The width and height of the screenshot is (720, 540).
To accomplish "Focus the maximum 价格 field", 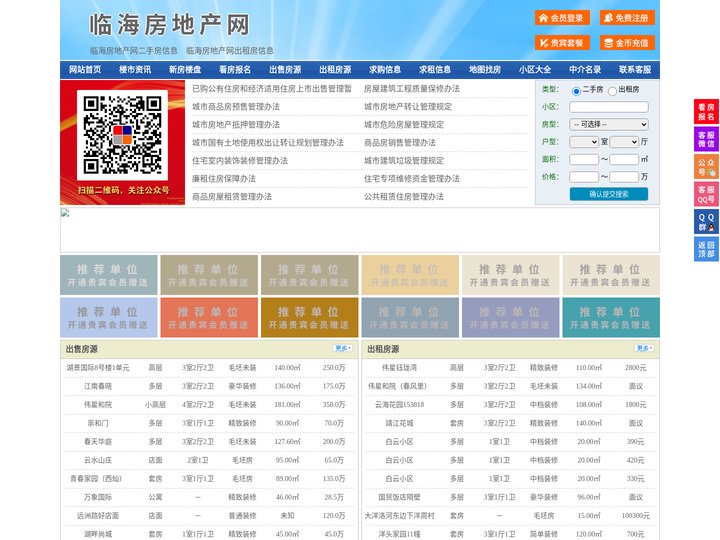I will click(x=624, y=177).
